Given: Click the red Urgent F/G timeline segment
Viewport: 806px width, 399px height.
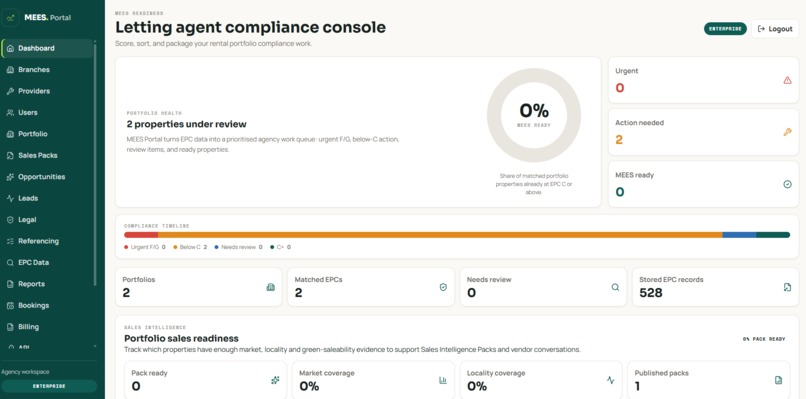Looking at the screenshot, I should pos(141,235).
